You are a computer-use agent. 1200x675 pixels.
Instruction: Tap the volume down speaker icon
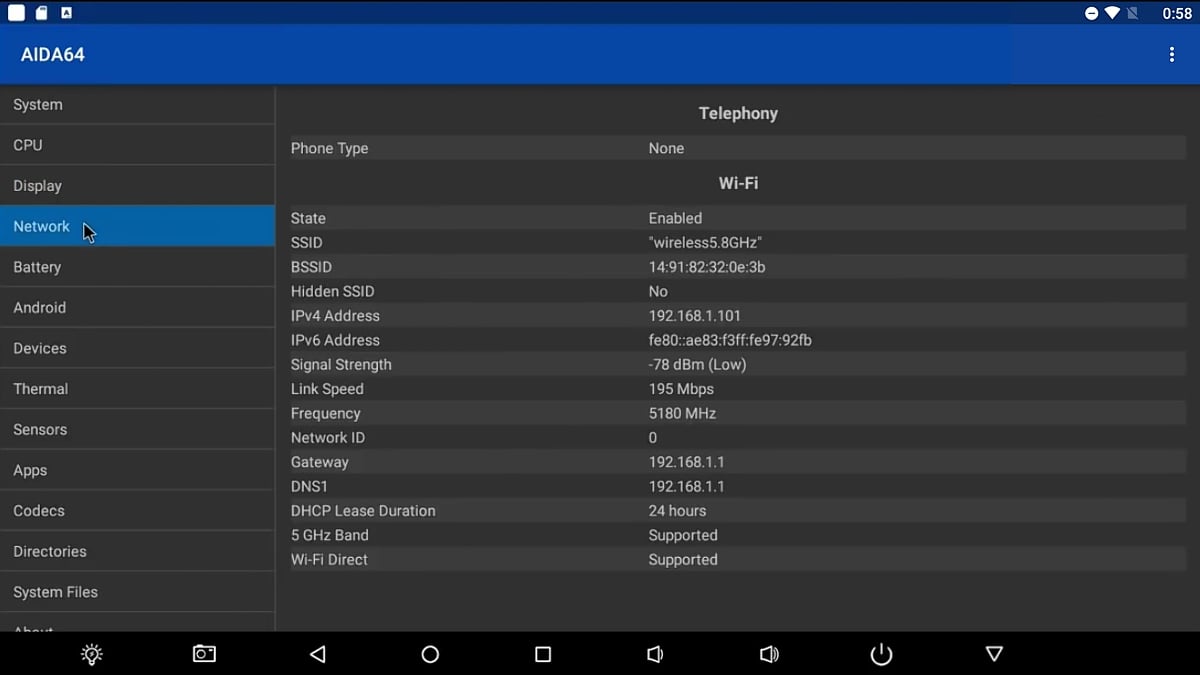pyautogui.click(x=655, y=654)
